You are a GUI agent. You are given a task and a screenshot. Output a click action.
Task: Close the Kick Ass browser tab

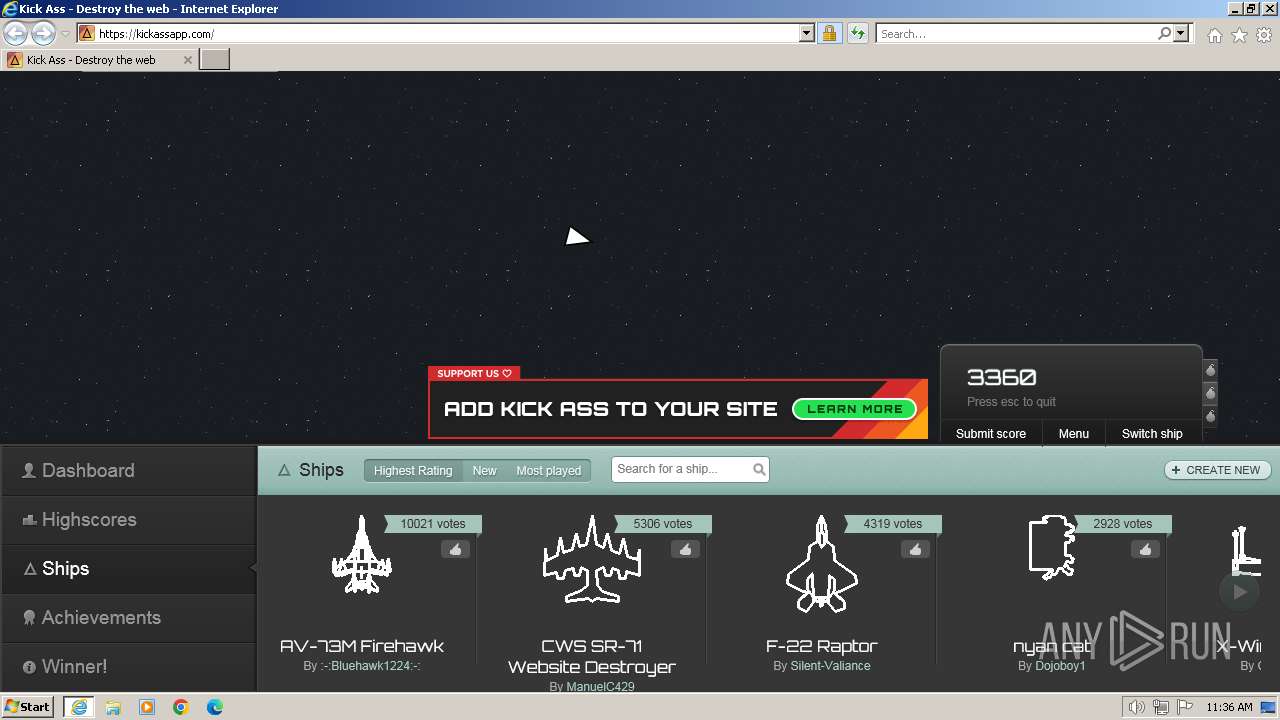(188, 60)
